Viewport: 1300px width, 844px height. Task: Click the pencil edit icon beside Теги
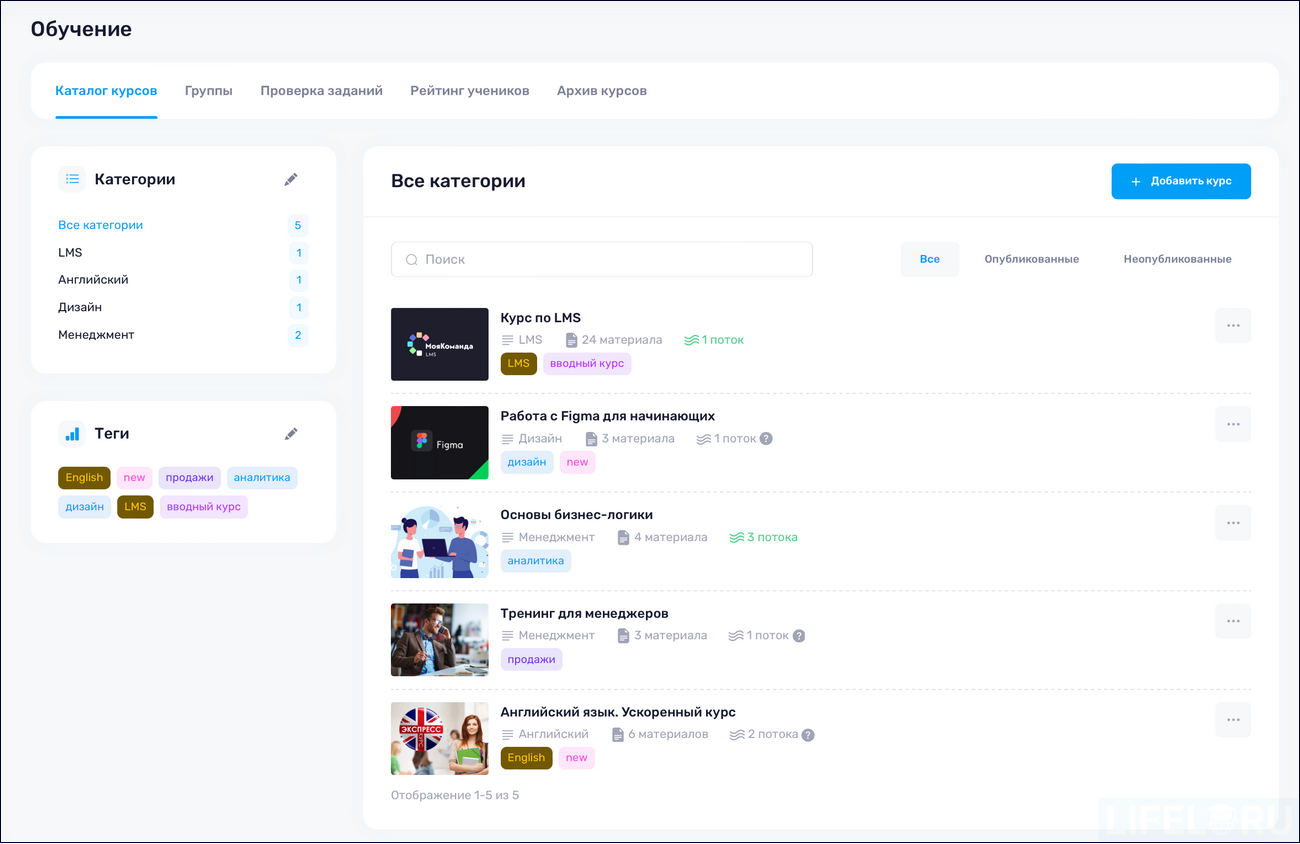point(291,433)
